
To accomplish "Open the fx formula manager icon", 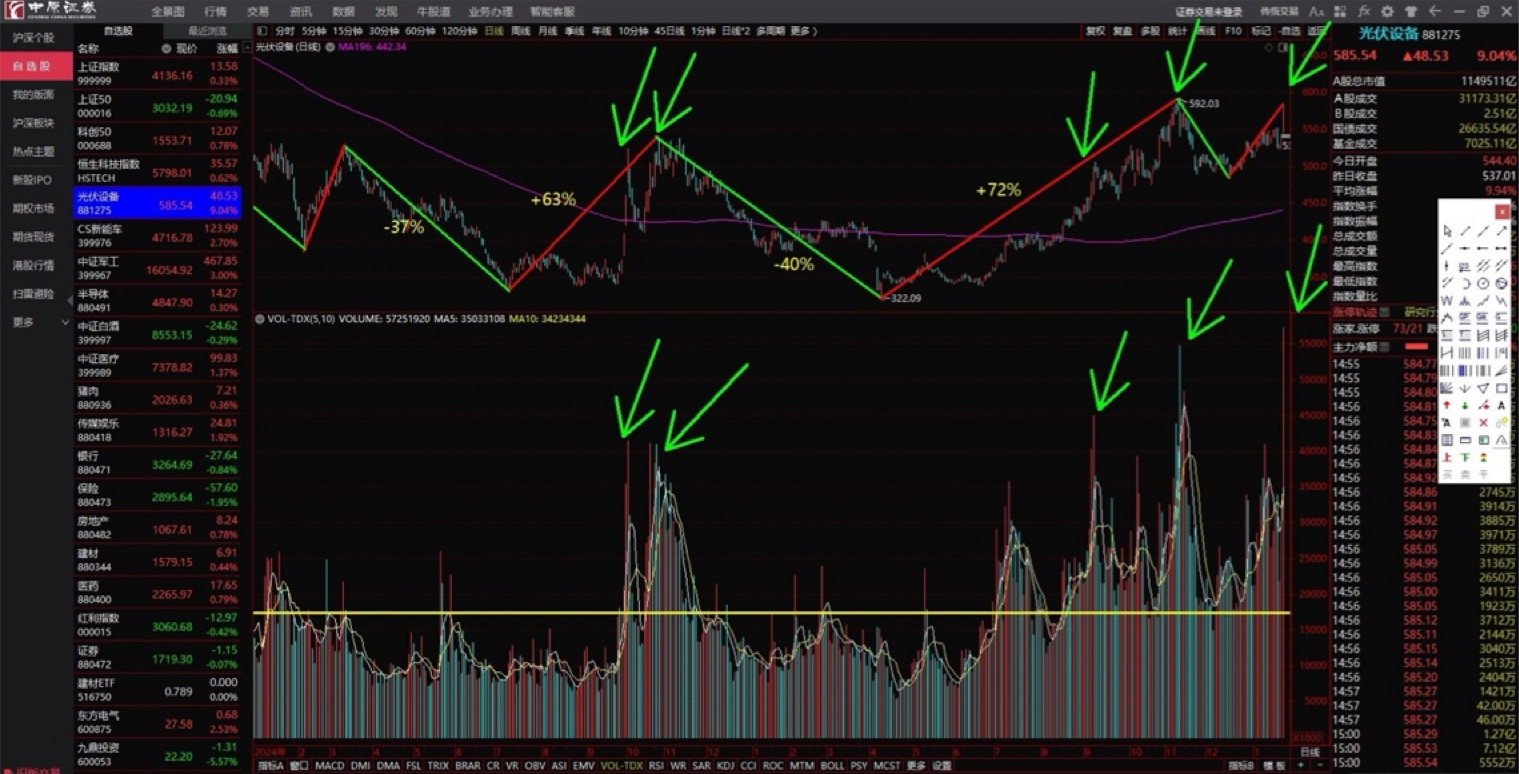I will pyautogui.click(x=1364, y=11).
